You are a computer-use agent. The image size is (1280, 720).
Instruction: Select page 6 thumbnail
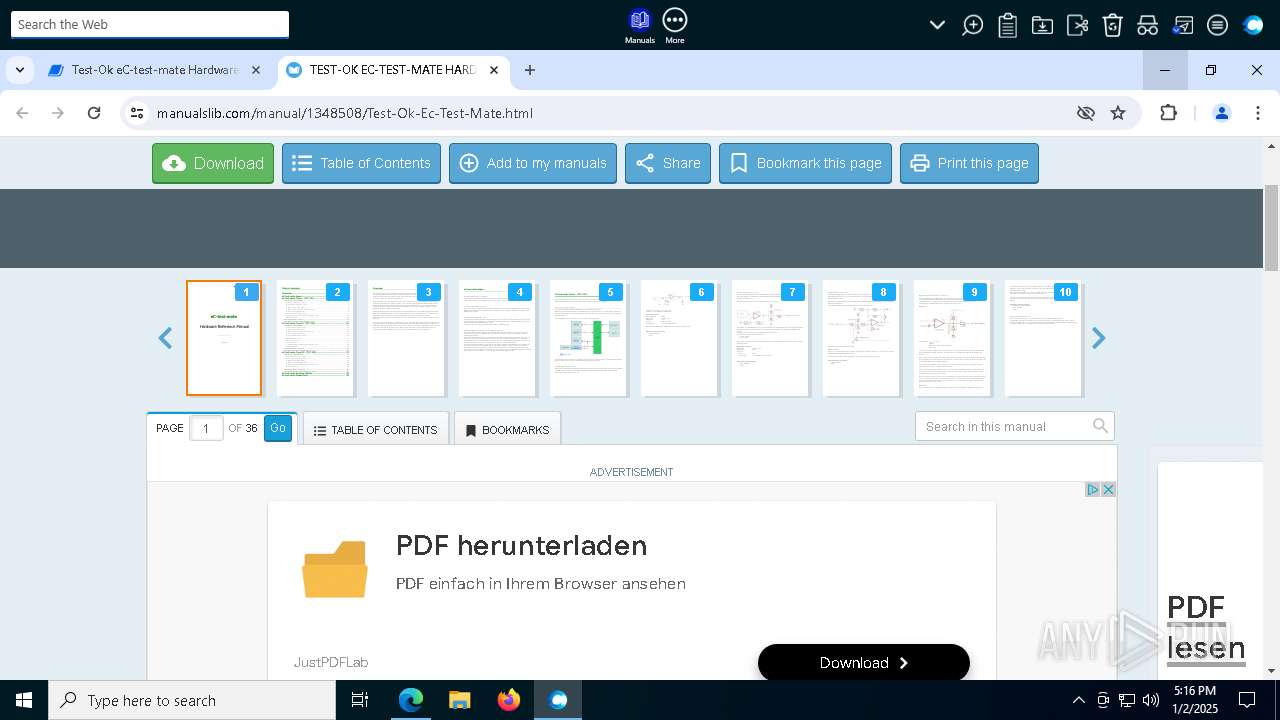coord(679,338)
